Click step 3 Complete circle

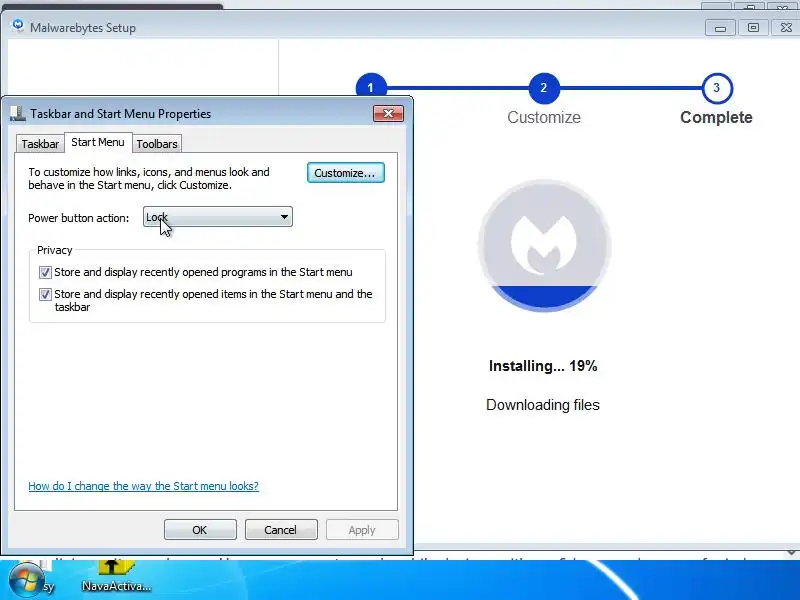tap(716, 88)
